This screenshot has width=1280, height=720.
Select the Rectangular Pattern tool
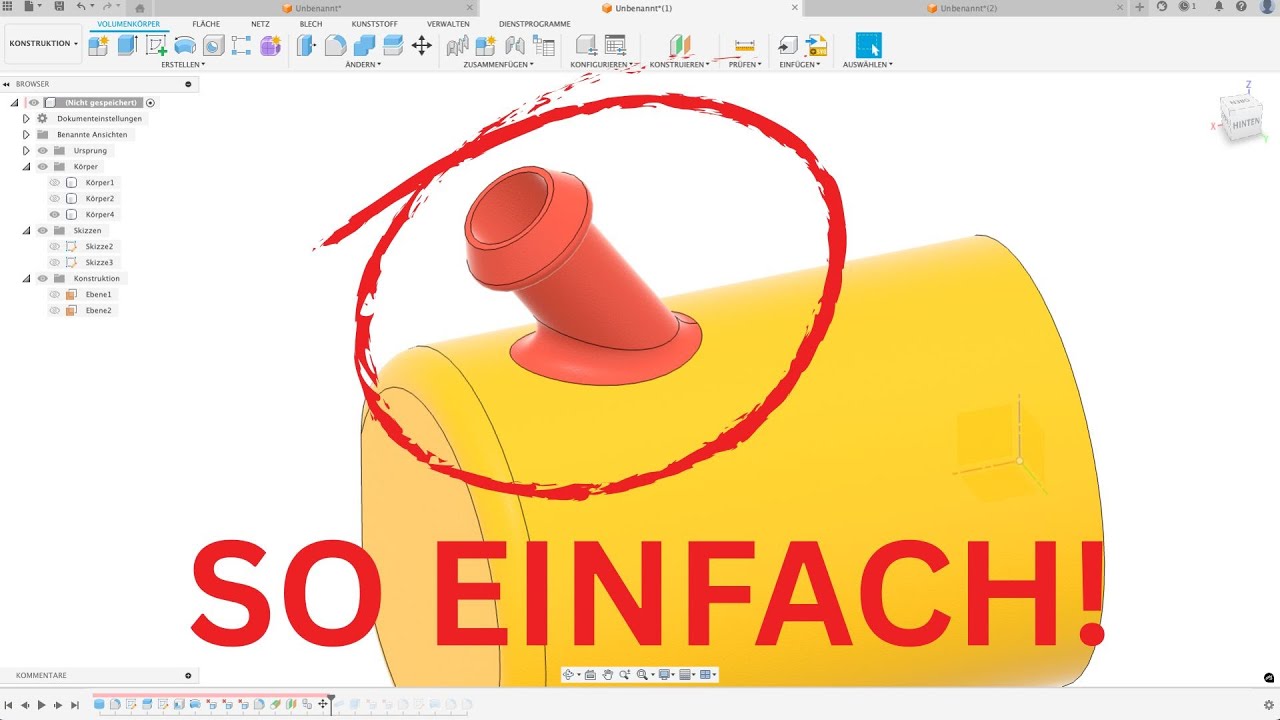(241, 45)
